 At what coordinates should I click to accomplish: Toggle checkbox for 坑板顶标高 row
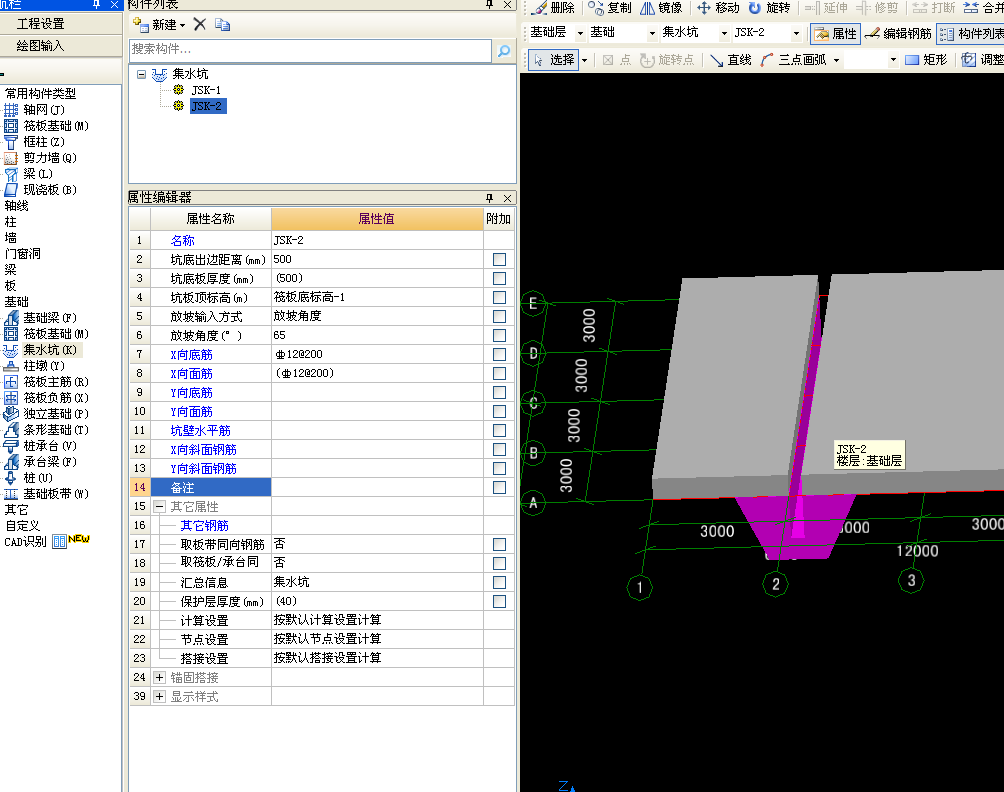pos(499,297)
